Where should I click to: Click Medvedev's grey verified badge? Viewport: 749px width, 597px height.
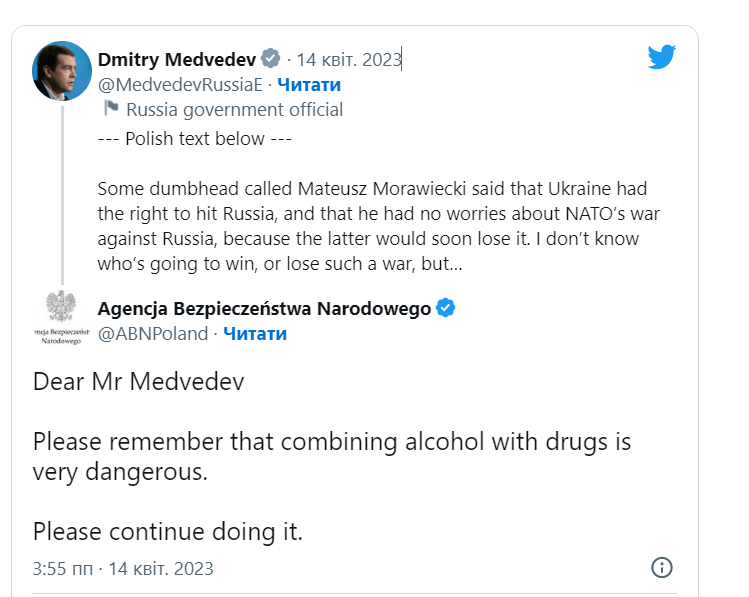[x=271, y=58]
